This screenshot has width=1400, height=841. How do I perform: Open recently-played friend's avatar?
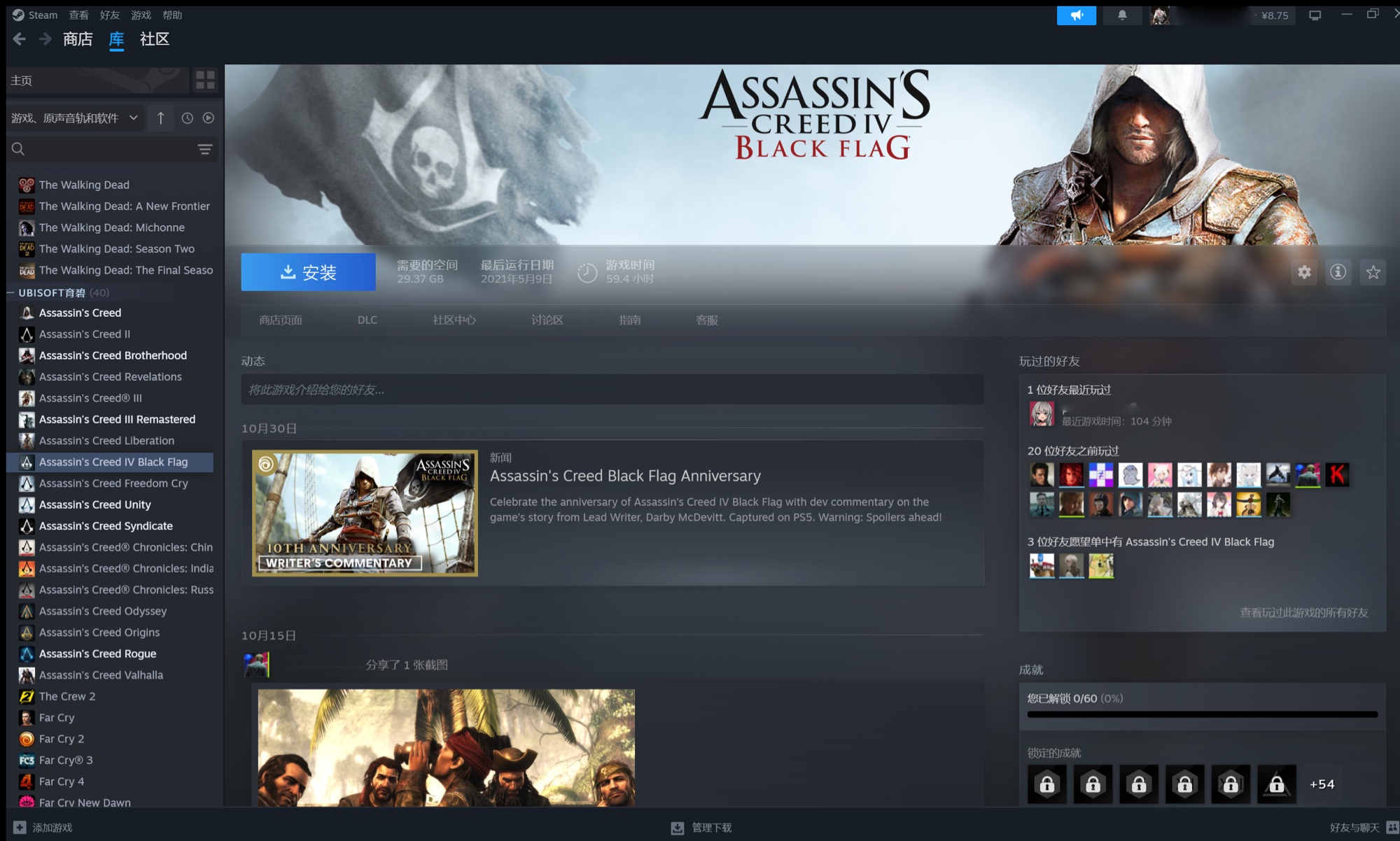tap(1042, 414)
